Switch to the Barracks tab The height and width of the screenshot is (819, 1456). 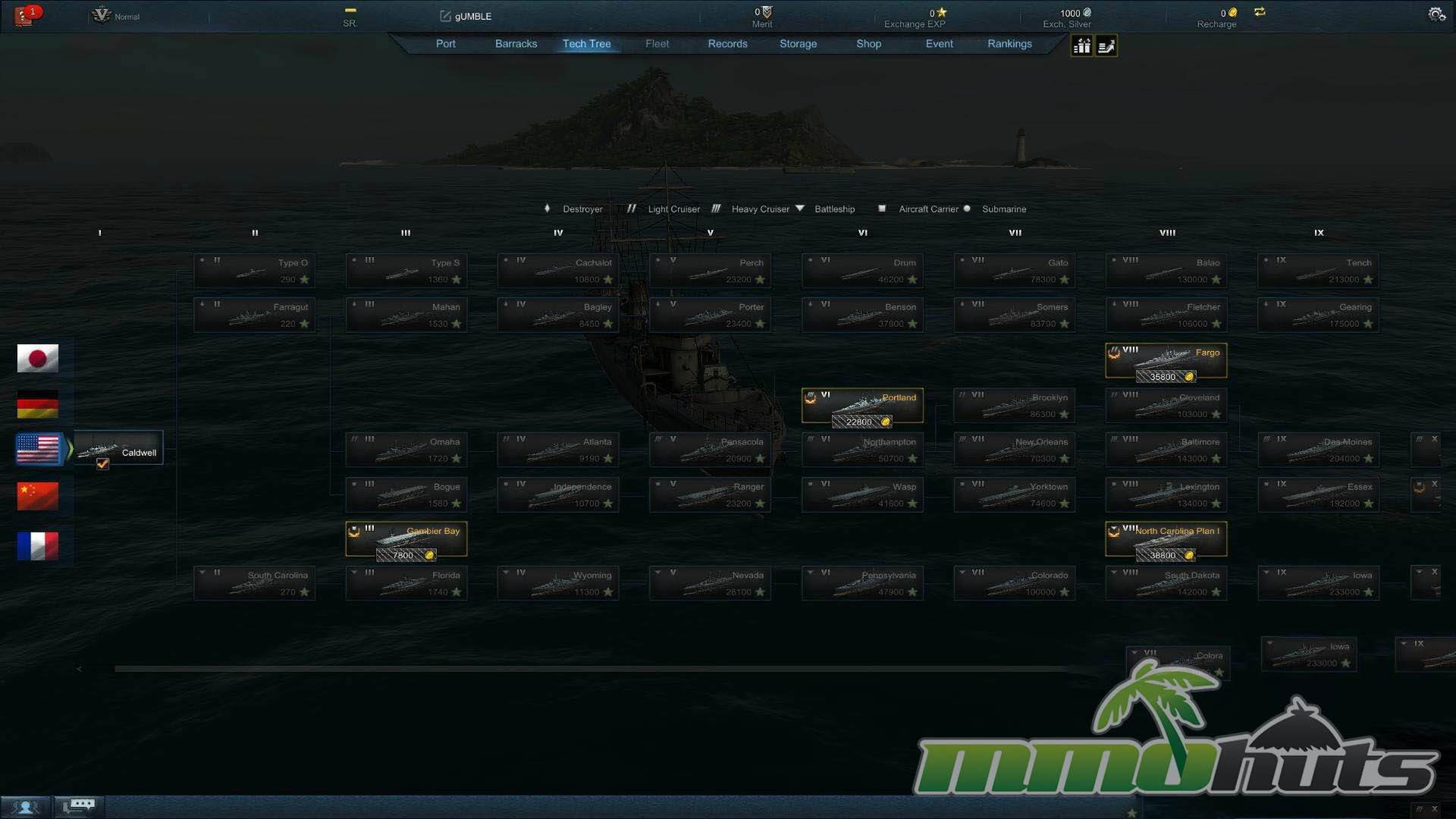[x=516, y=44]
